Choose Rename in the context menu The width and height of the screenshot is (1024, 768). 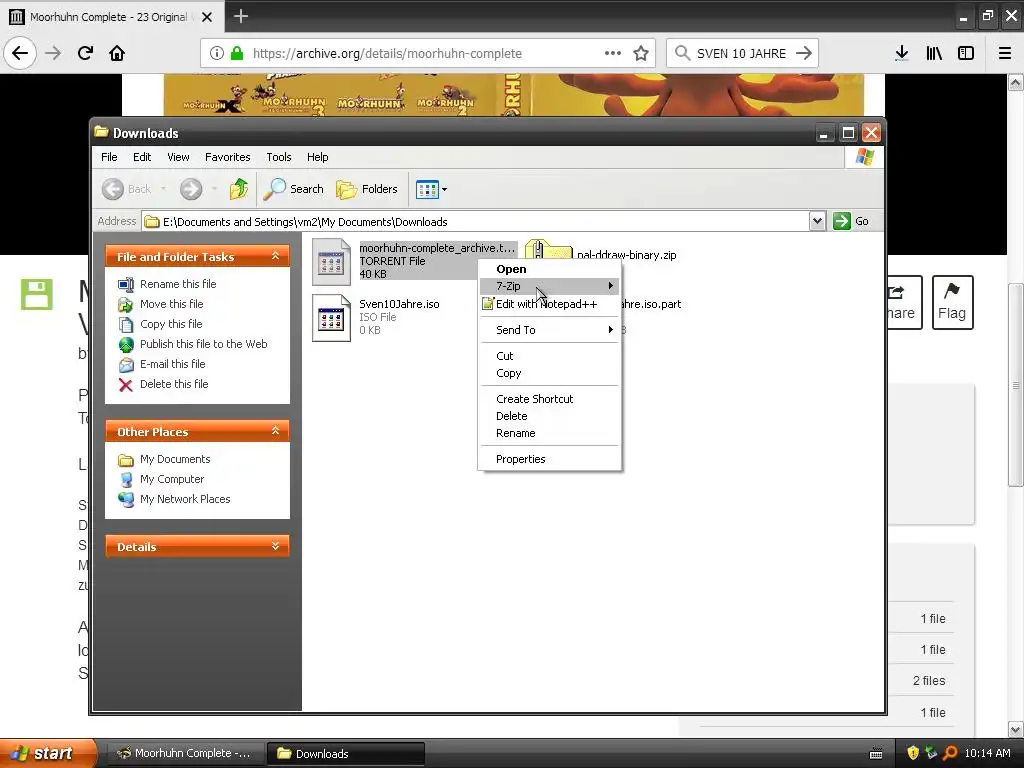(549, 433)
